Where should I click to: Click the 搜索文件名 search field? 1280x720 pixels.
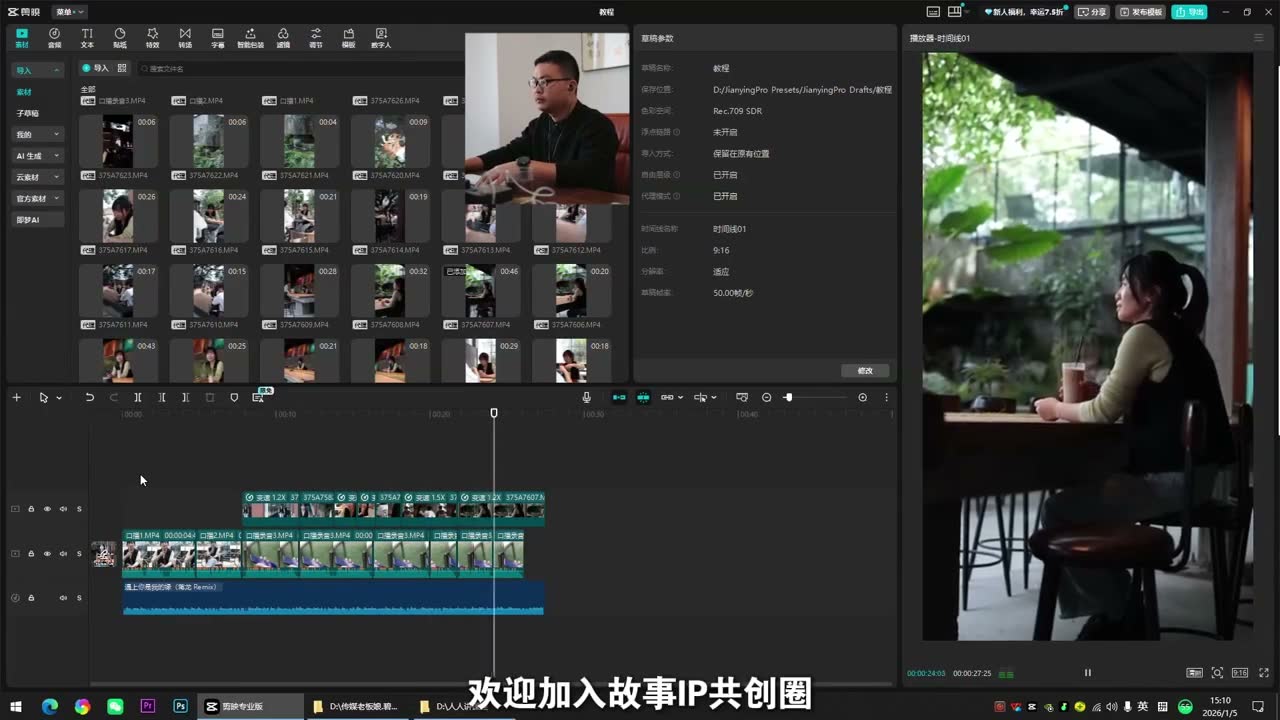pyautogui.click(x=300, y=69)
